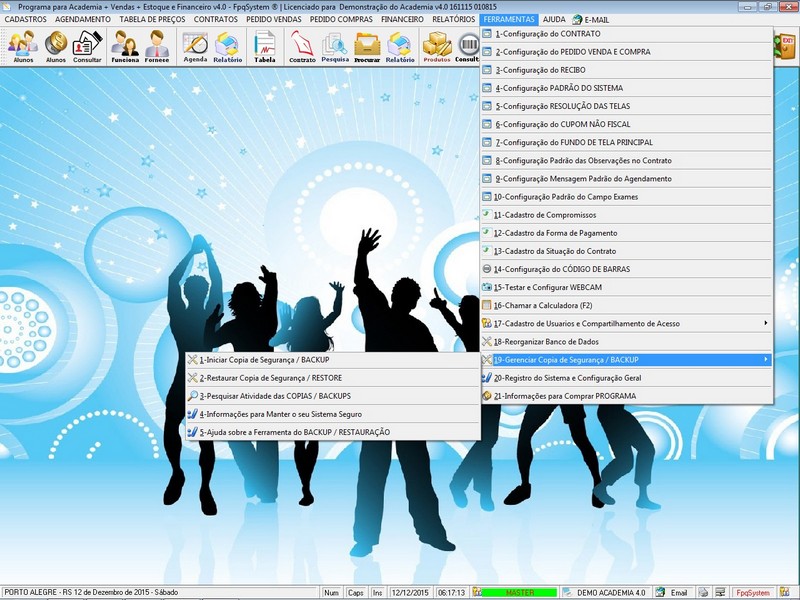Click the Pesquisa magnifier icon
The height and width of the screenshot is (600, 800).
coord(335,46)
